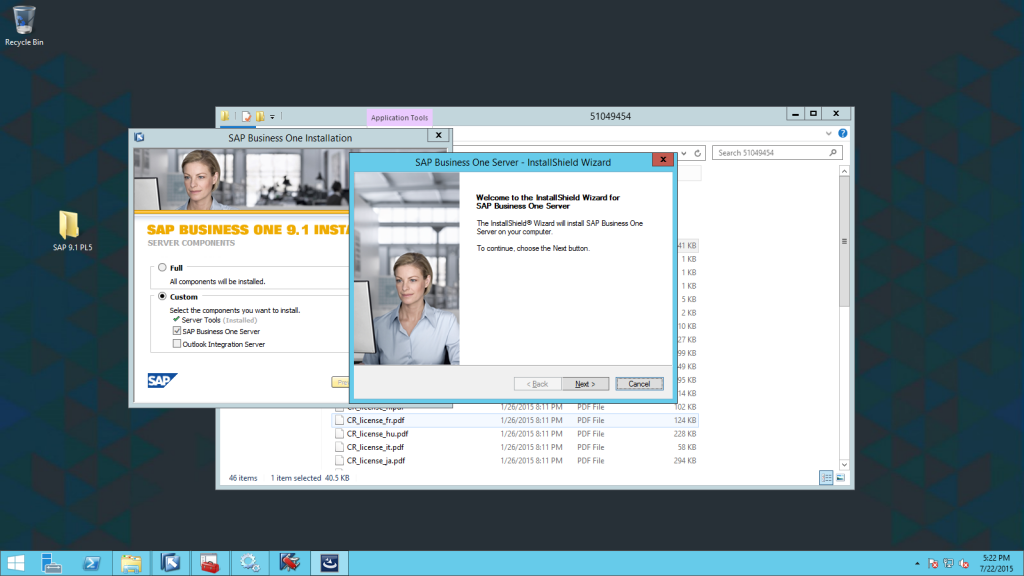Viewport: 1024px width, 576px height.
Task: Click the CR_license_hu.pdf file icon
Action: (x=340, y=434)
